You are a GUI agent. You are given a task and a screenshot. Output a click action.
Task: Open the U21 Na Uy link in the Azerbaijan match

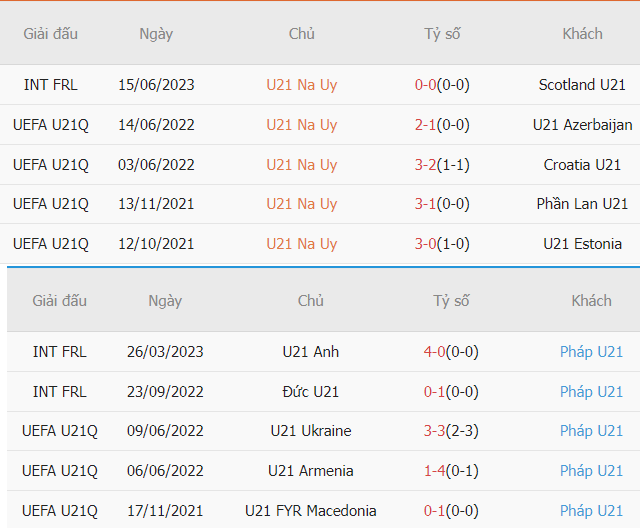click(301, 125)
